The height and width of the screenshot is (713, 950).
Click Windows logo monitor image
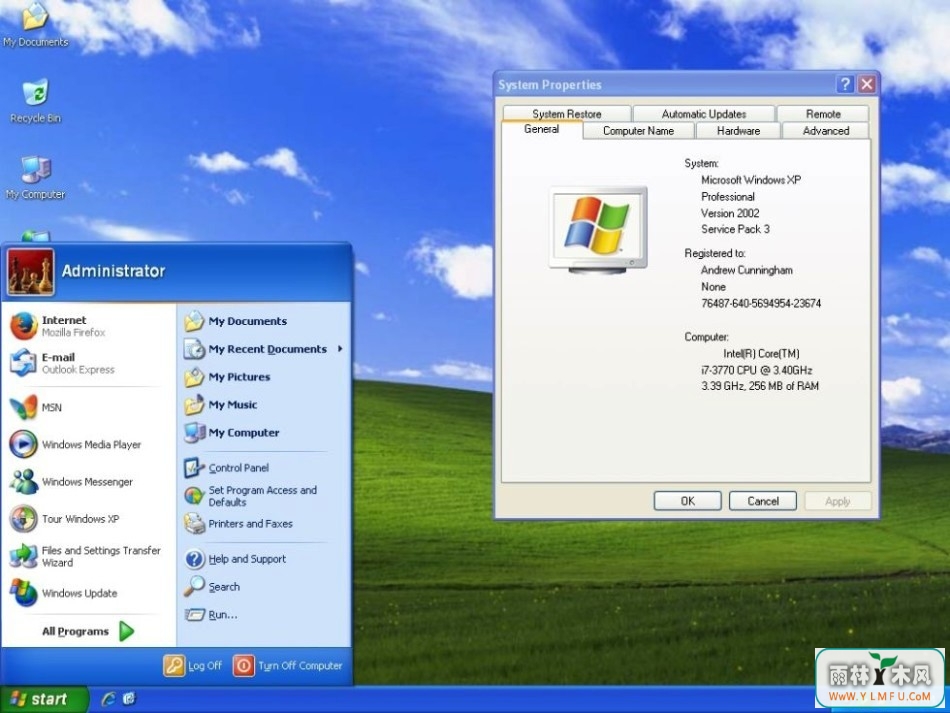tap(598, 230)
